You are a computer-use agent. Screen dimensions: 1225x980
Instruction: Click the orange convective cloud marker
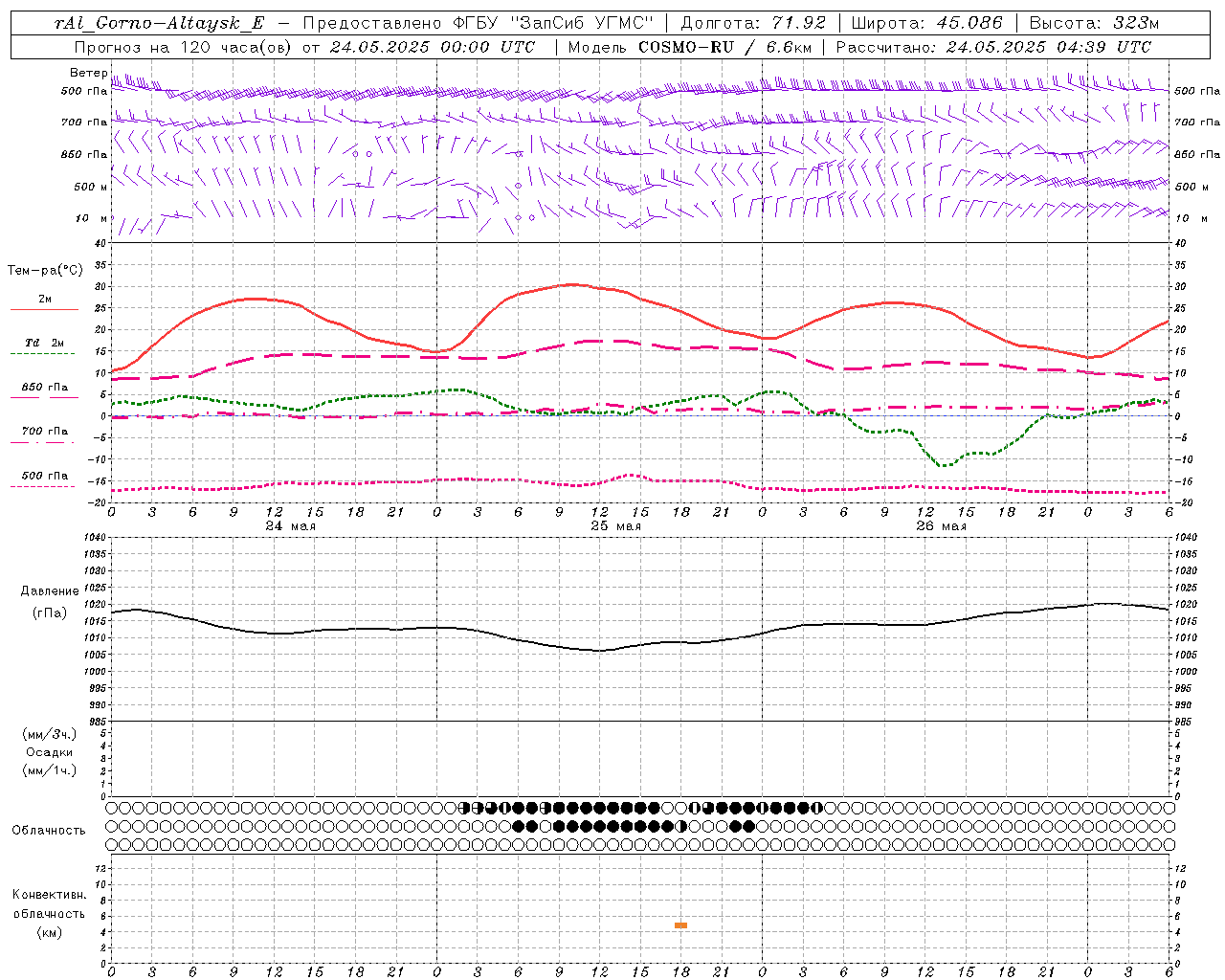coord(680,925)
